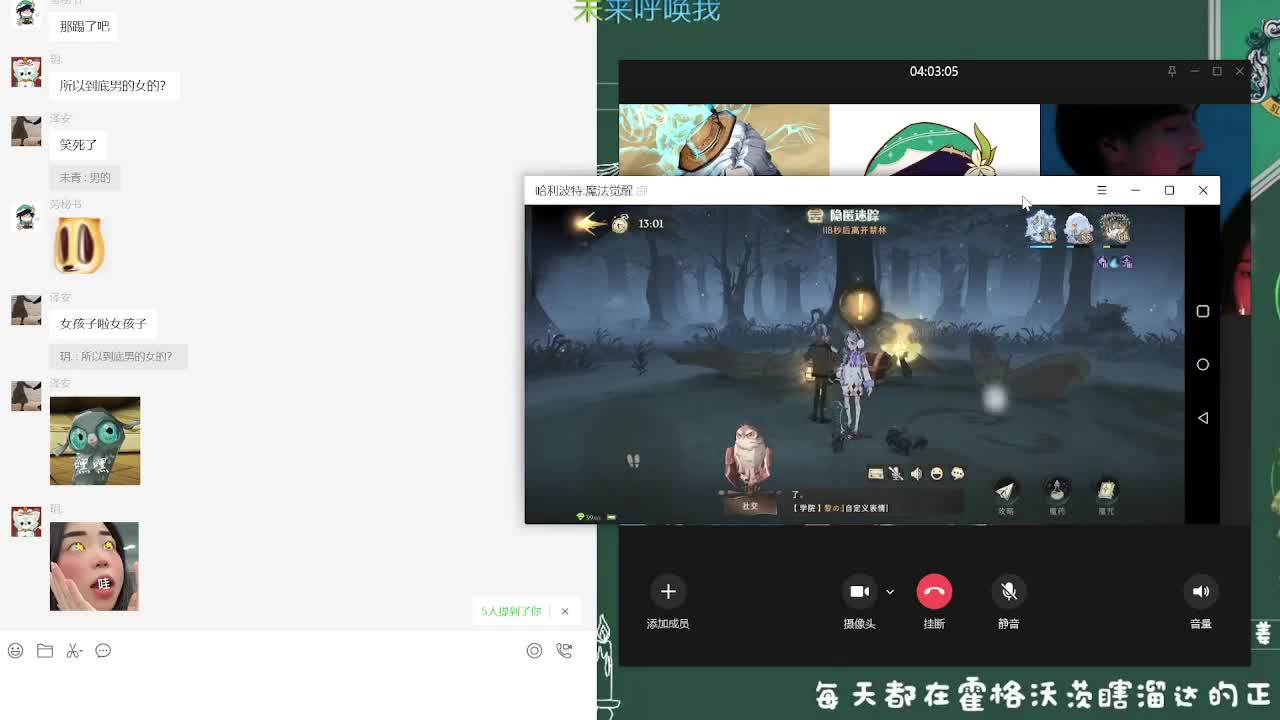This screenshot has width=1280, height=720.
Task: Jump to the '5人提到了你' mentions
Action: pos(511,611)
